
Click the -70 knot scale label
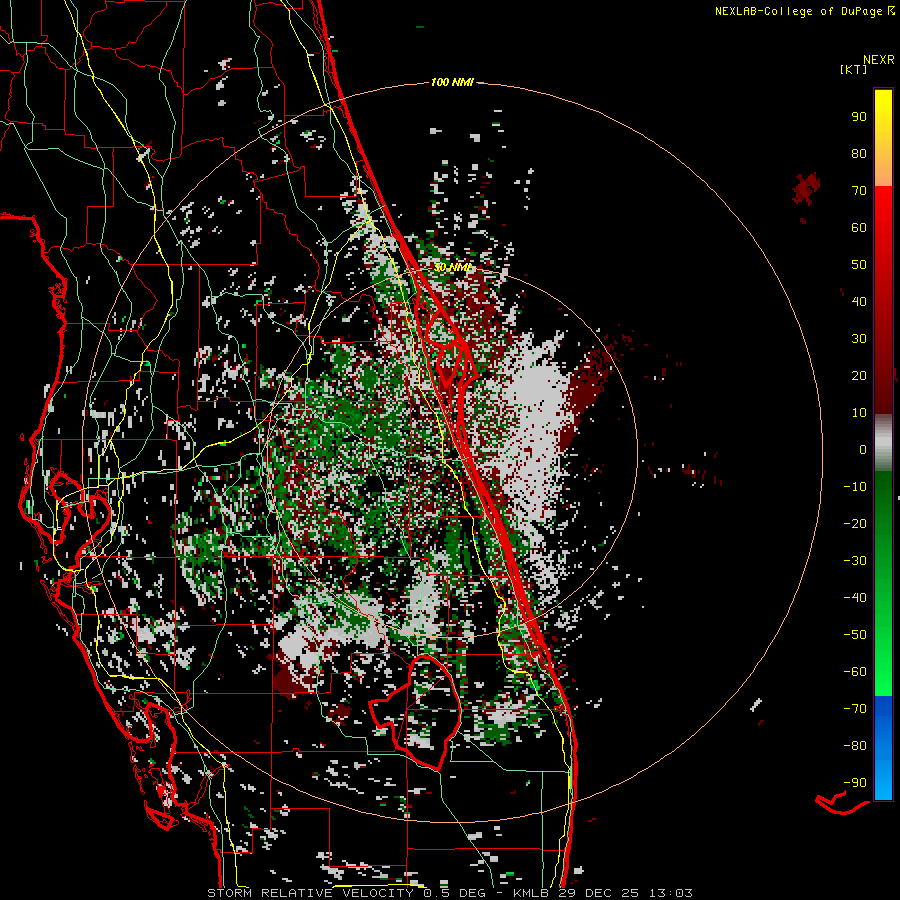(855, 709)
